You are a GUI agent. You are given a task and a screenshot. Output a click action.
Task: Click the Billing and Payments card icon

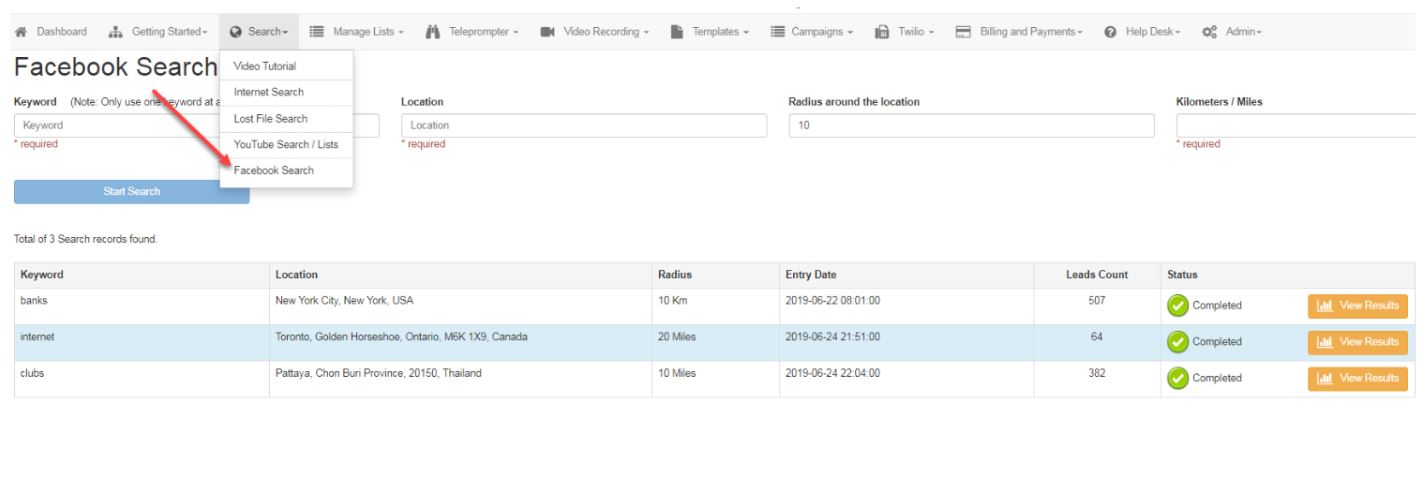(963, 32)
